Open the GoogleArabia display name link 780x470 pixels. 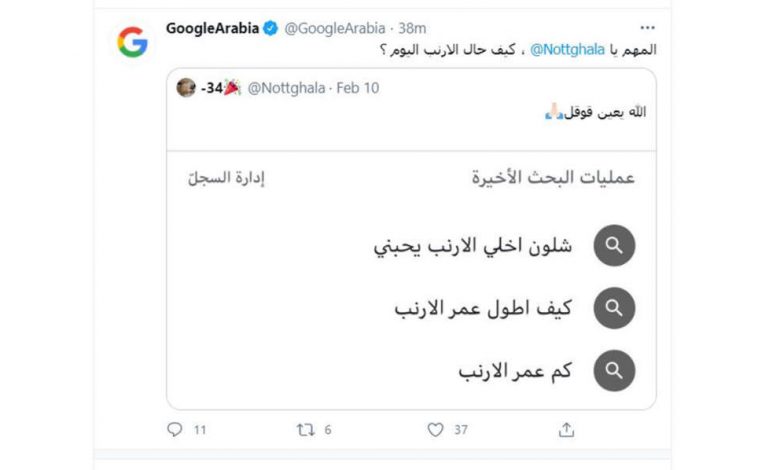click(213, 28)
